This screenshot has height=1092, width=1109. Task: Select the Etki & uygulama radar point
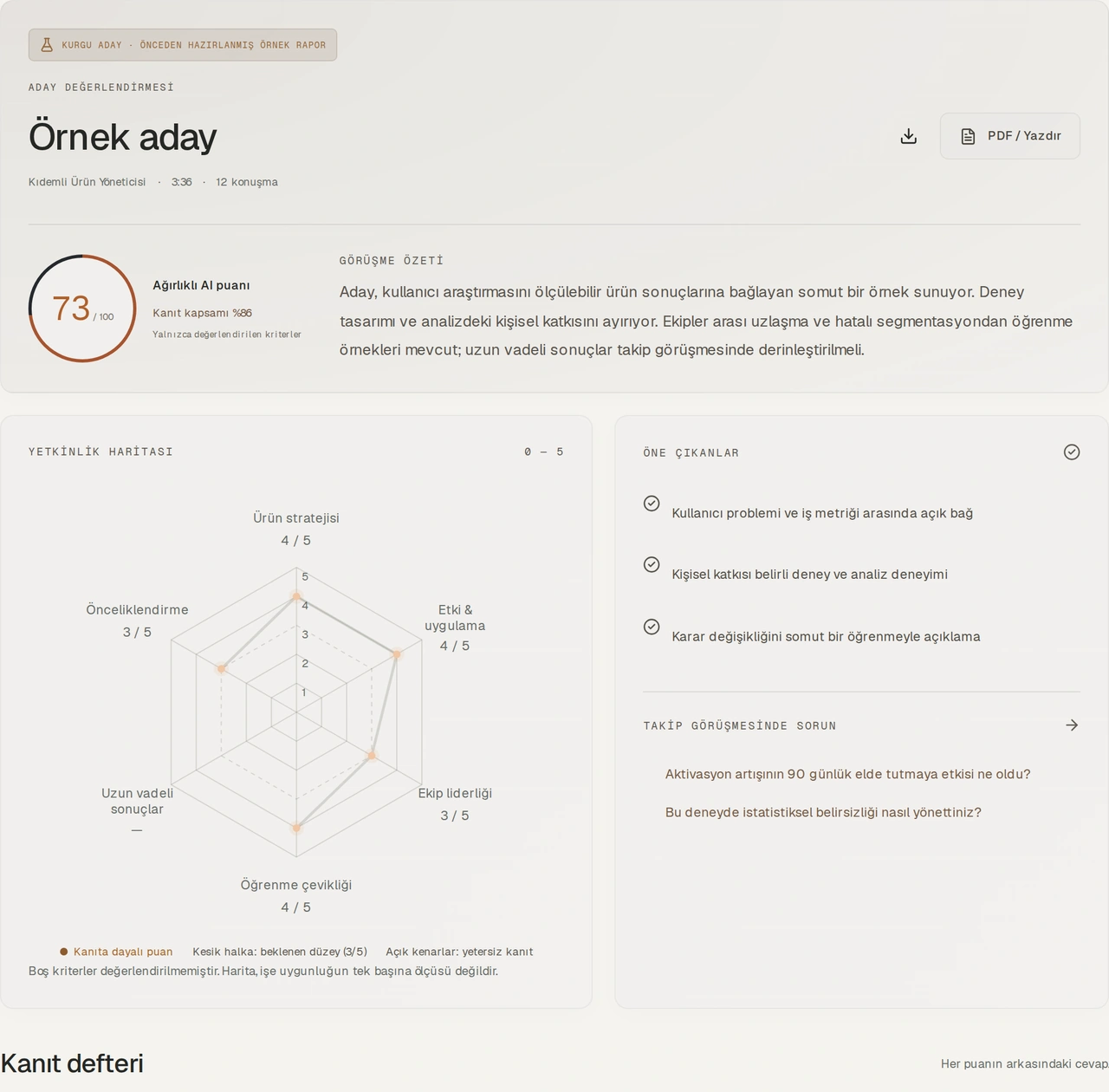[x=397, y=655]
